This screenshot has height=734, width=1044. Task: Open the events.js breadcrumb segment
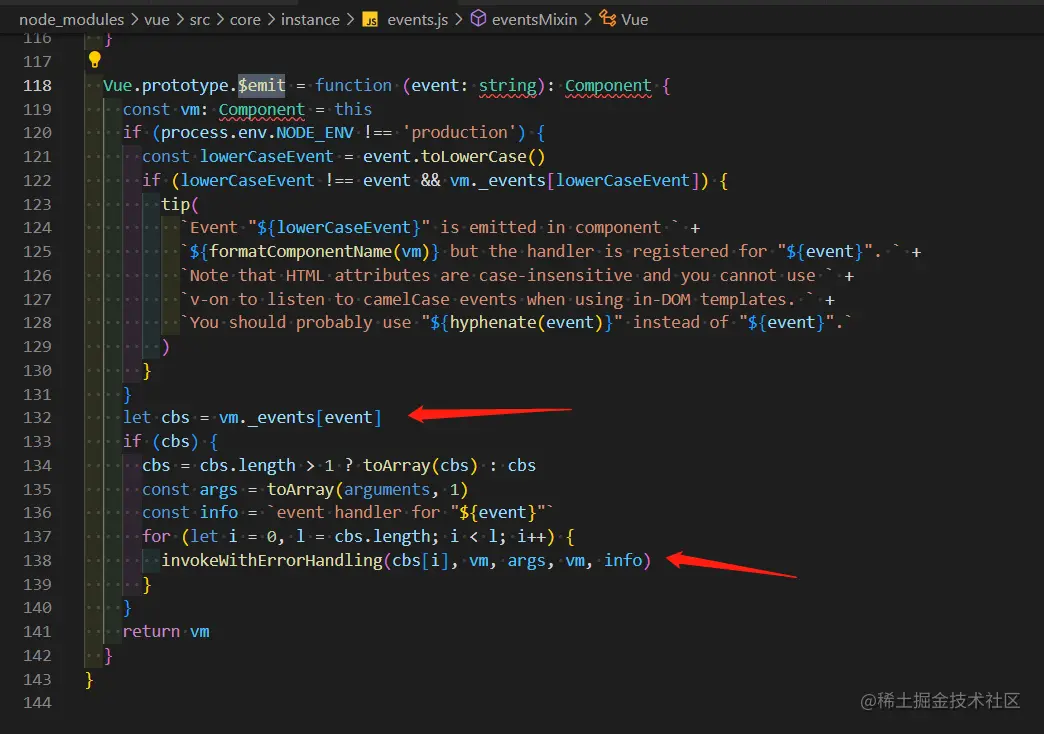(x=417, y=20)
